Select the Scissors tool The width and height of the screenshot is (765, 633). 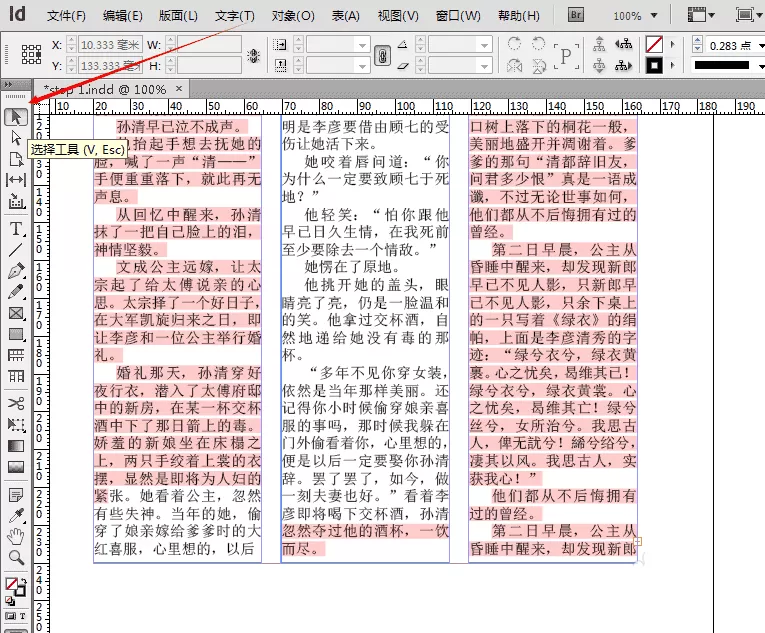[x=16, y=403]
